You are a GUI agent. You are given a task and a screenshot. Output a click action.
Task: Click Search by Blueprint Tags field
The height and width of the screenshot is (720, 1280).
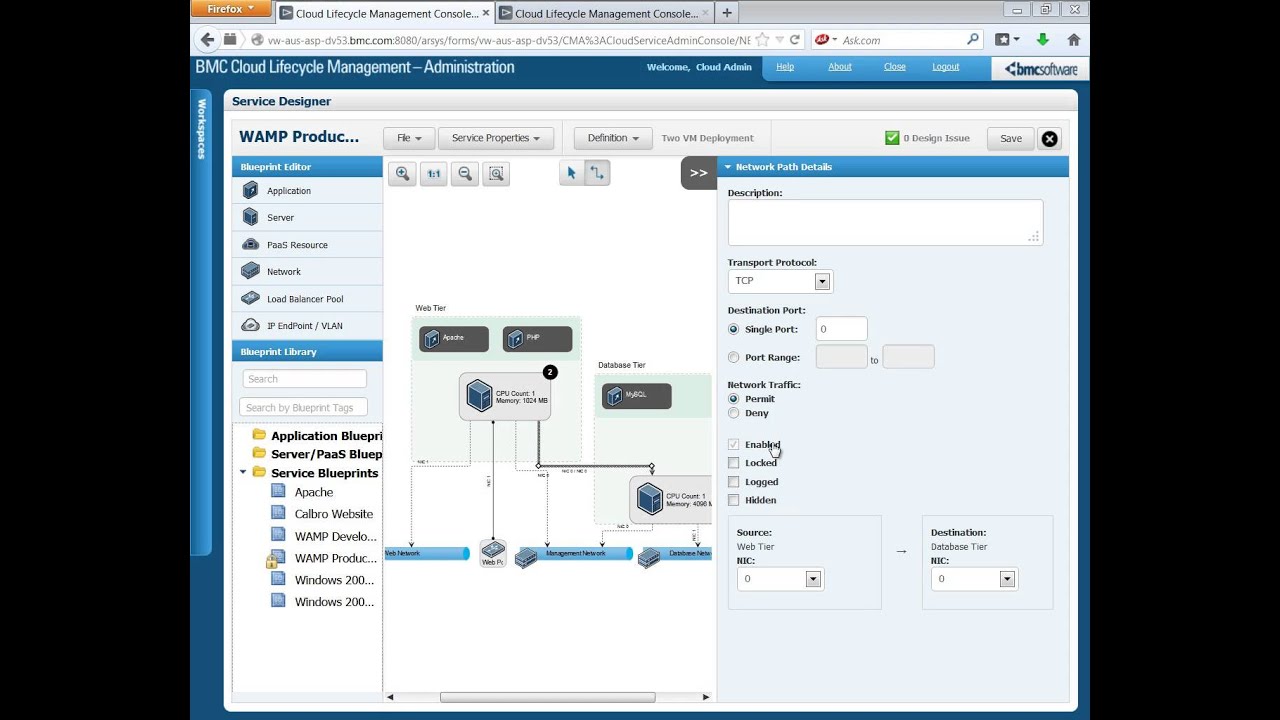click(x=303, y=407)
